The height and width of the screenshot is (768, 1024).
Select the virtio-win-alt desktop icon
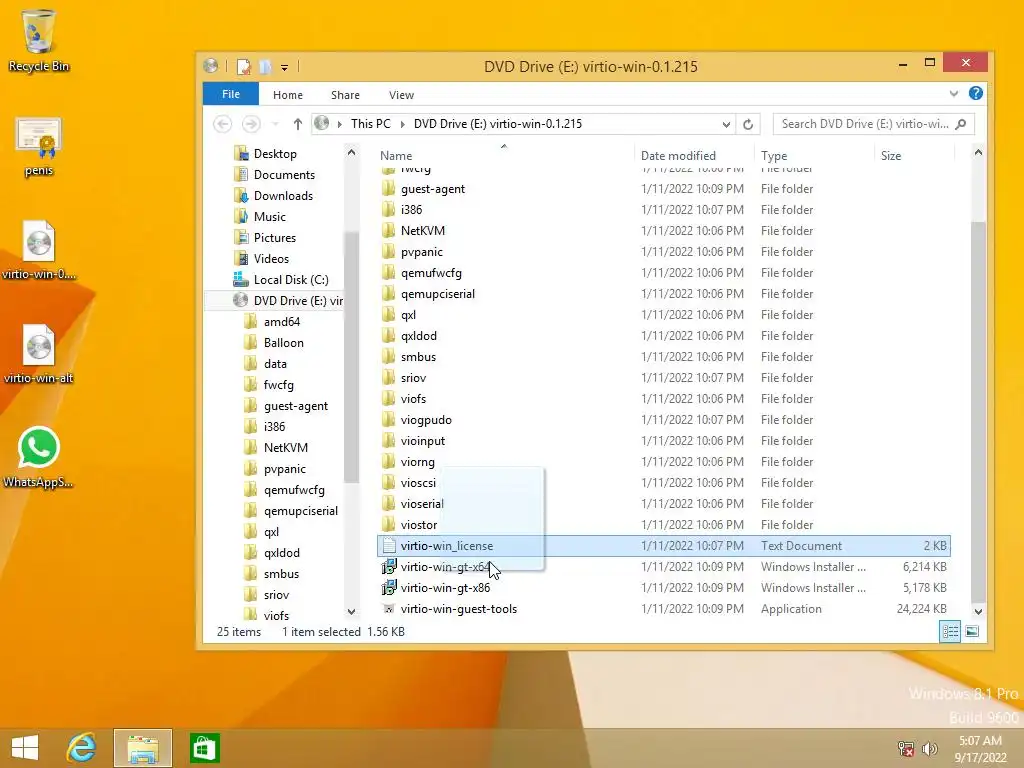pos(39,355)
